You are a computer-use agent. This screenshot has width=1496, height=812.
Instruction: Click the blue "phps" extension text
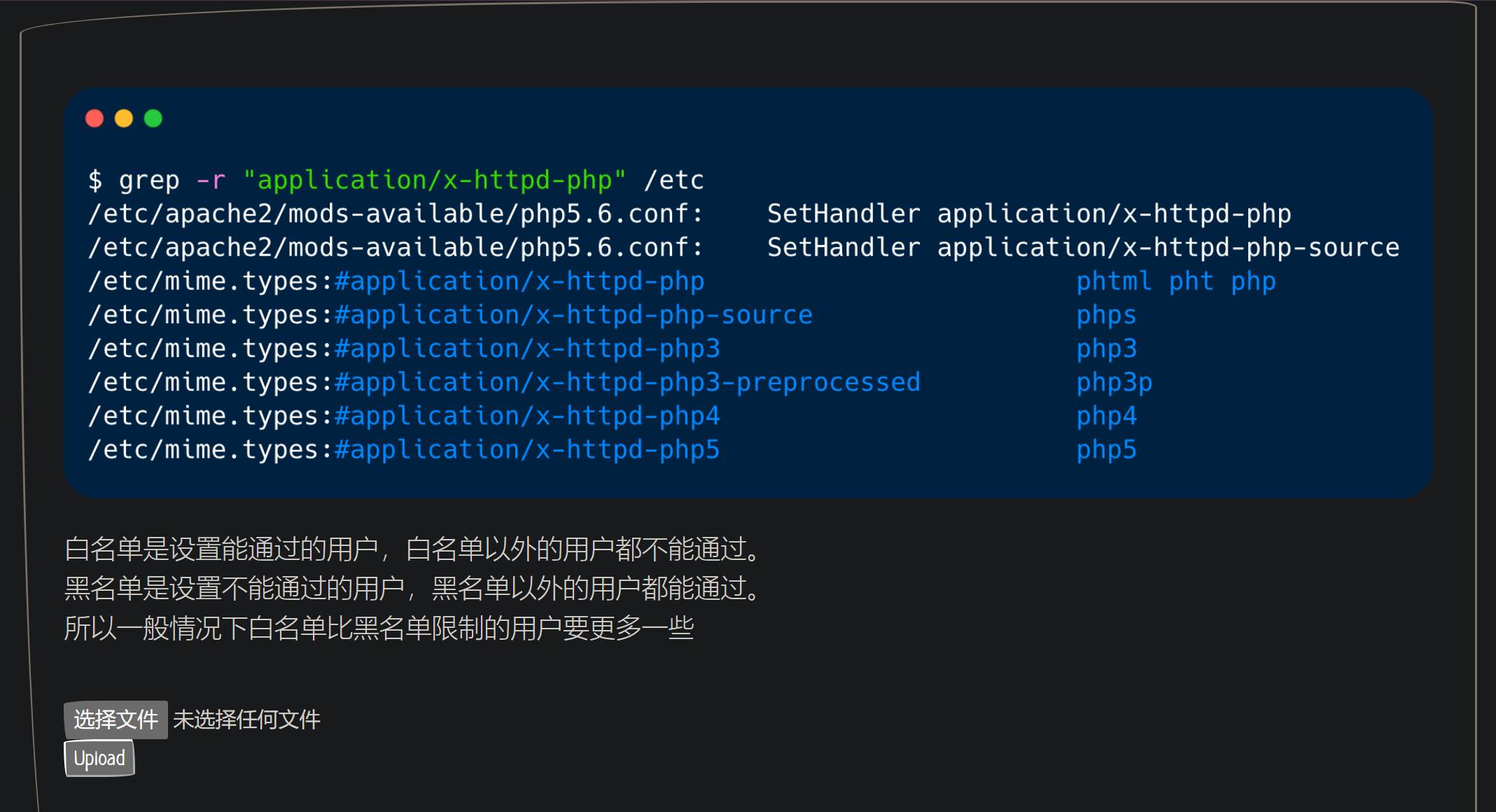1106,315
